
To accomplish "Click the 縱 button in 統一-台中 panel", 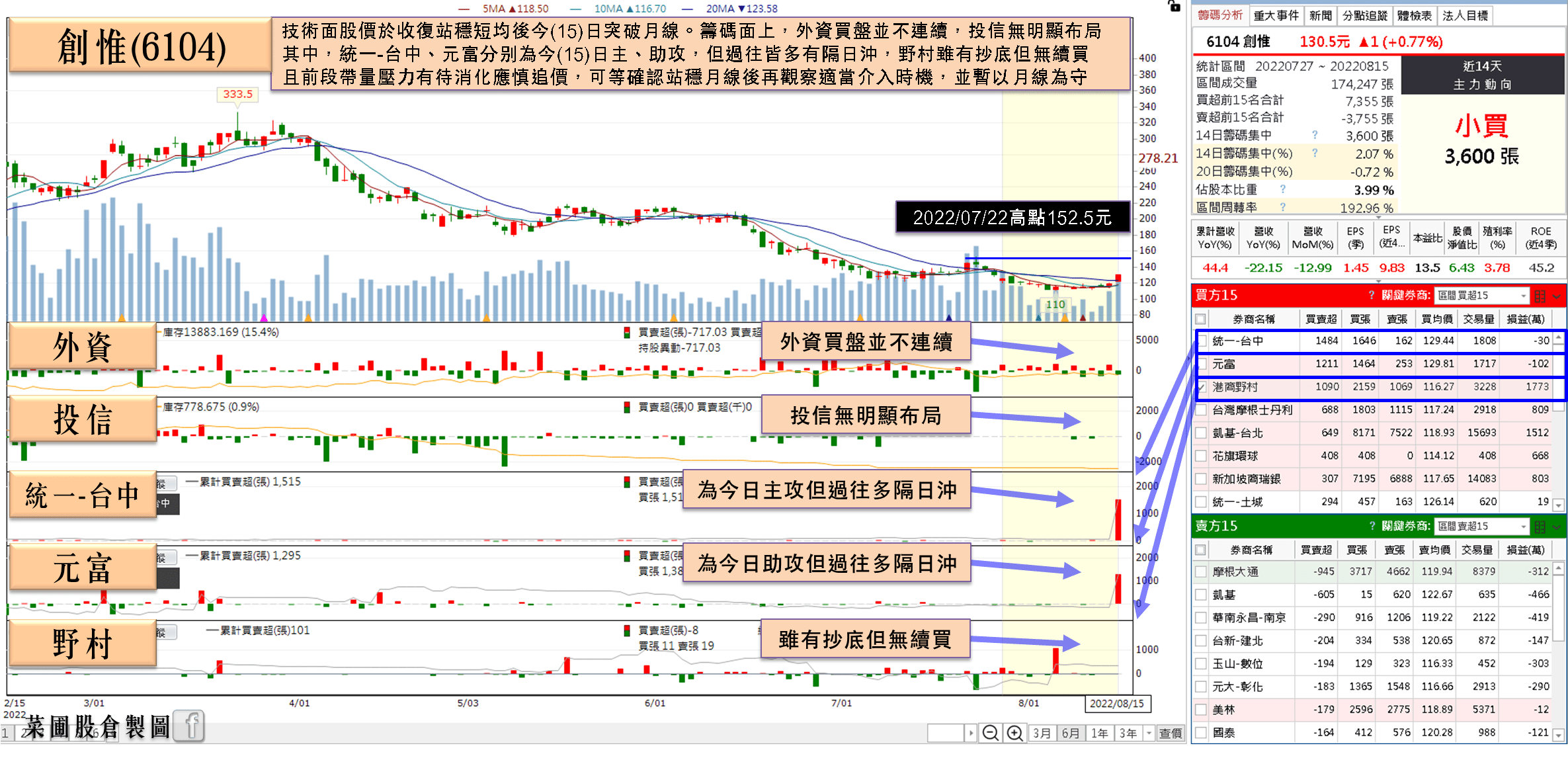I will tap(166, 484).
